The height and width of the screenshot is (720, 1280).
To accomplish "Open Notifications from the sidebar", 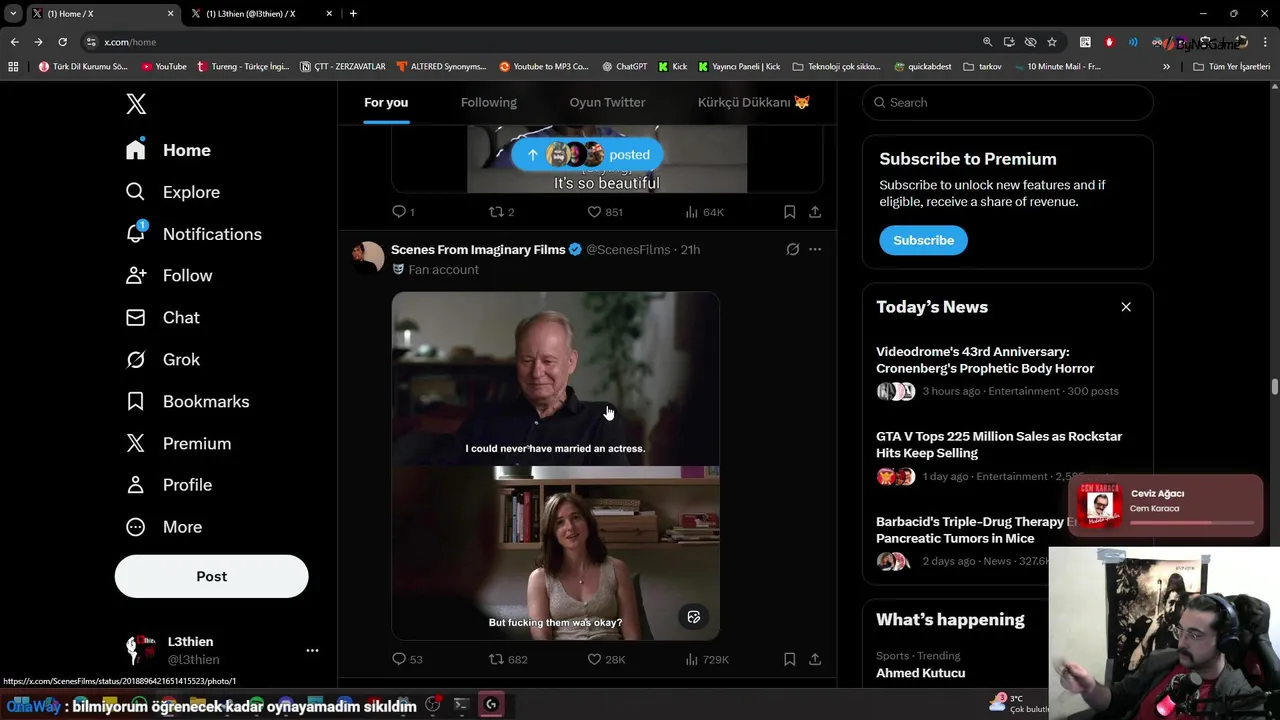I will [x=193, y=234].
